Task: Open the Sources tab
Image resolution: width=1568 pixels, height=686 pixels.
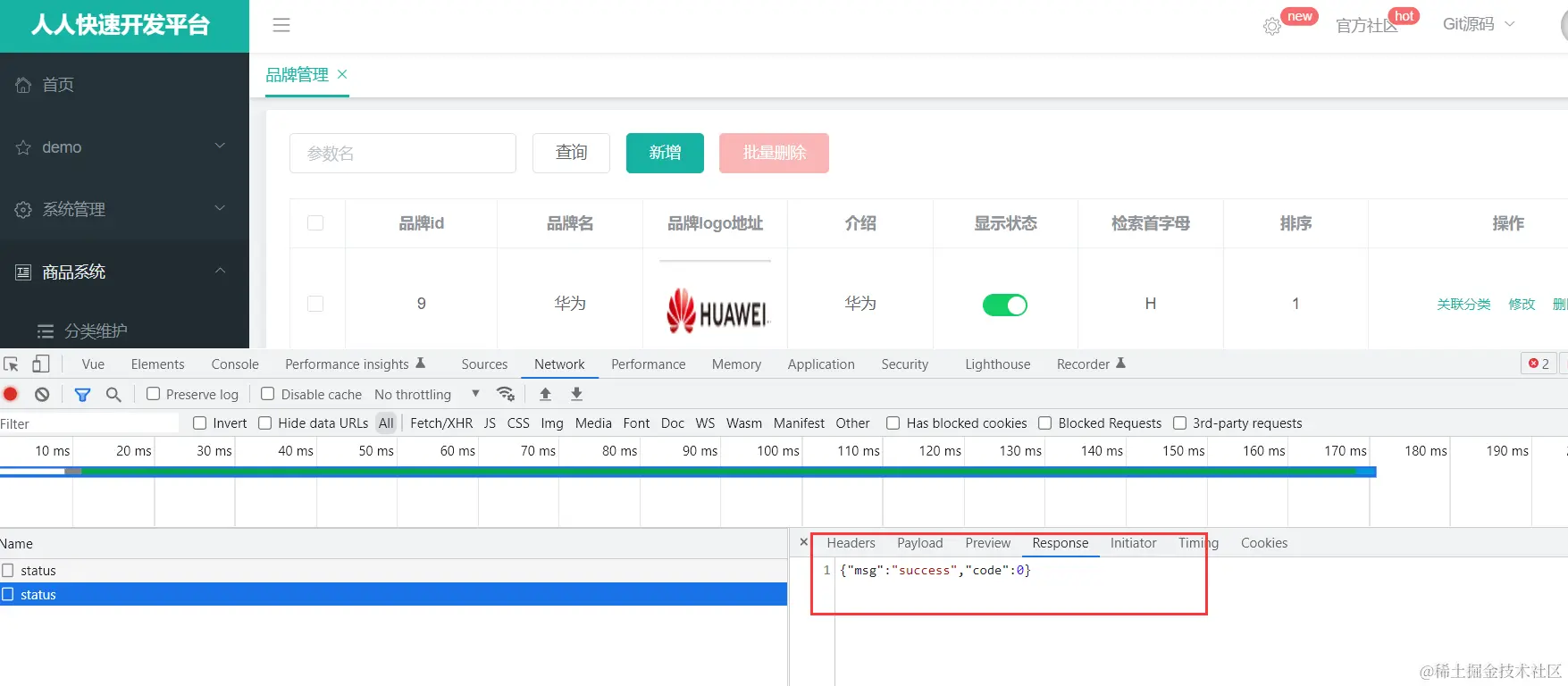Action: [x=484, y=364]
